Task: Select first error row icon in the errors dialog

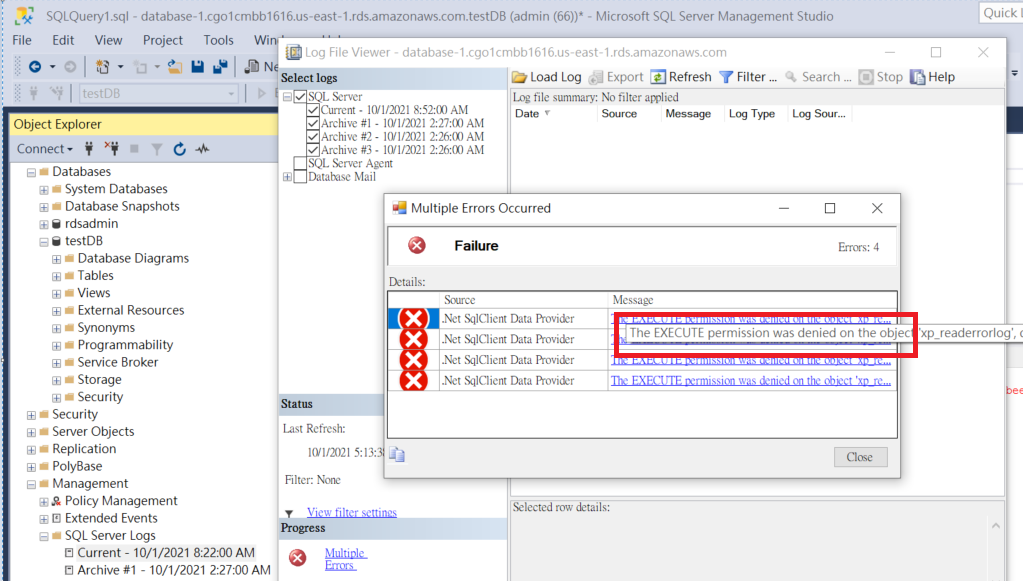Action: 413,319
